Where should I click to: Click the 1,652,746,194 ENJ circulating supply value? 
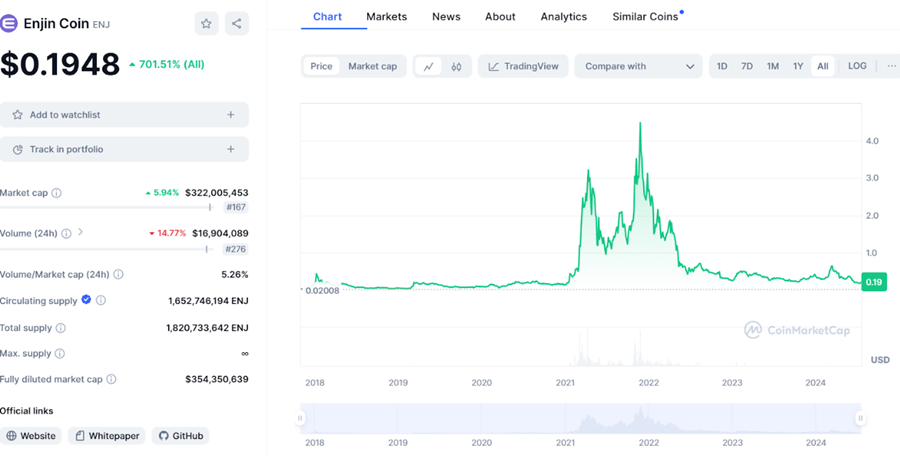pyautogui.click(x=208, y=300)
